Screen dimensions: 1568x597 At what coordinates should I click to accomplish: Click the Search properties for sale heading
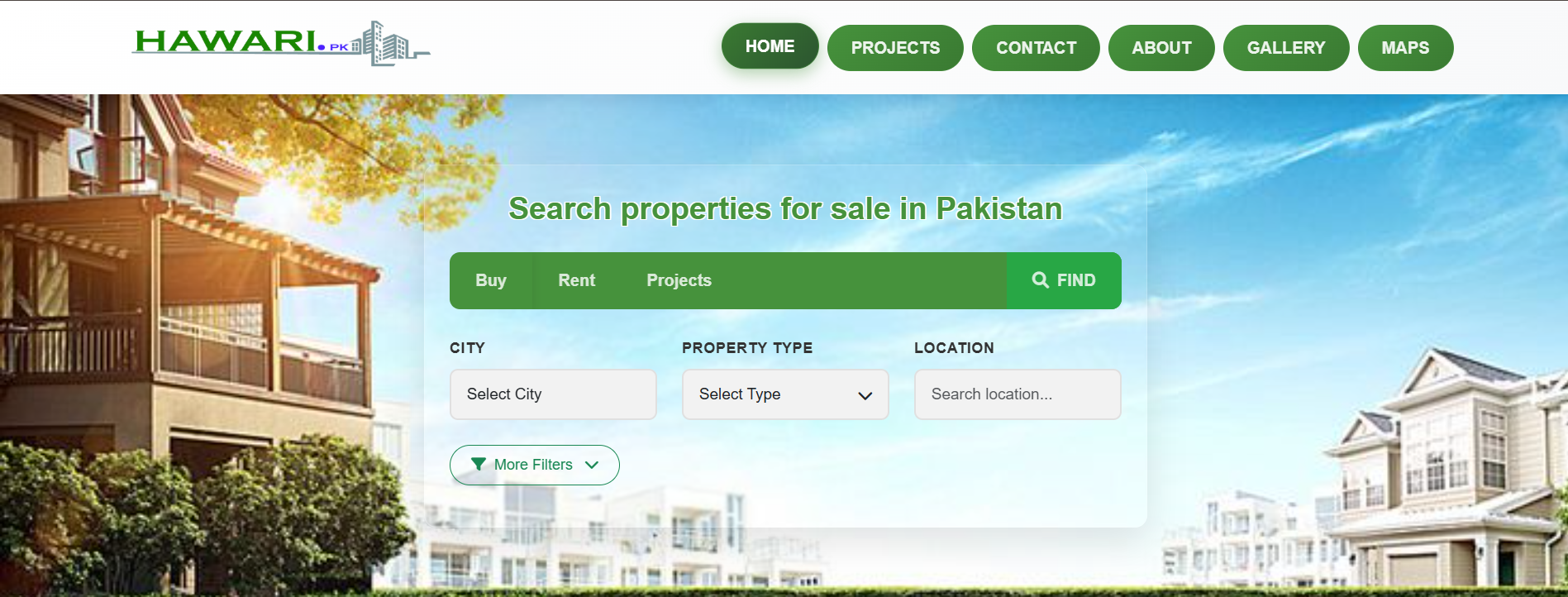[x=785, y=209]
